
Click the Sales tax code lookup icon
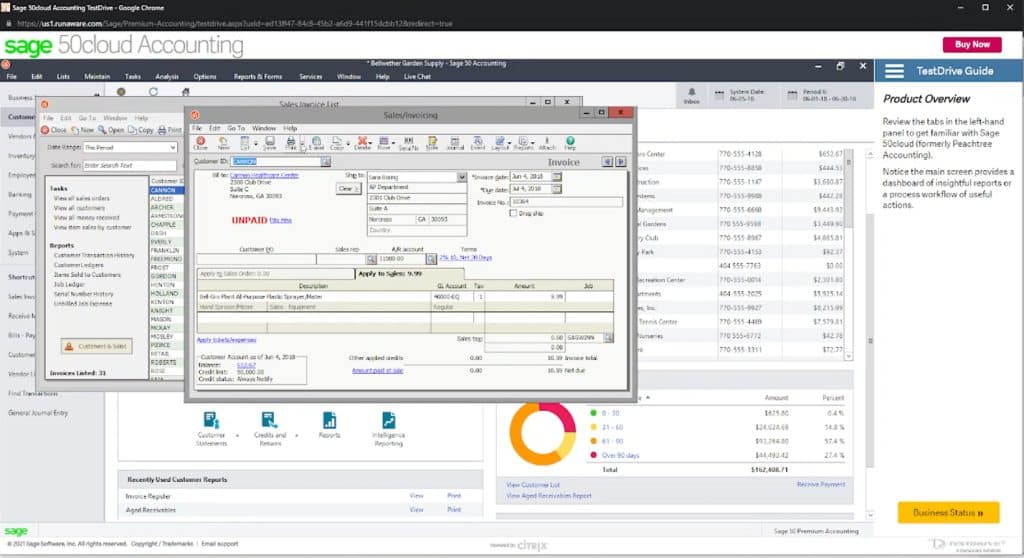tap(608, 338)
